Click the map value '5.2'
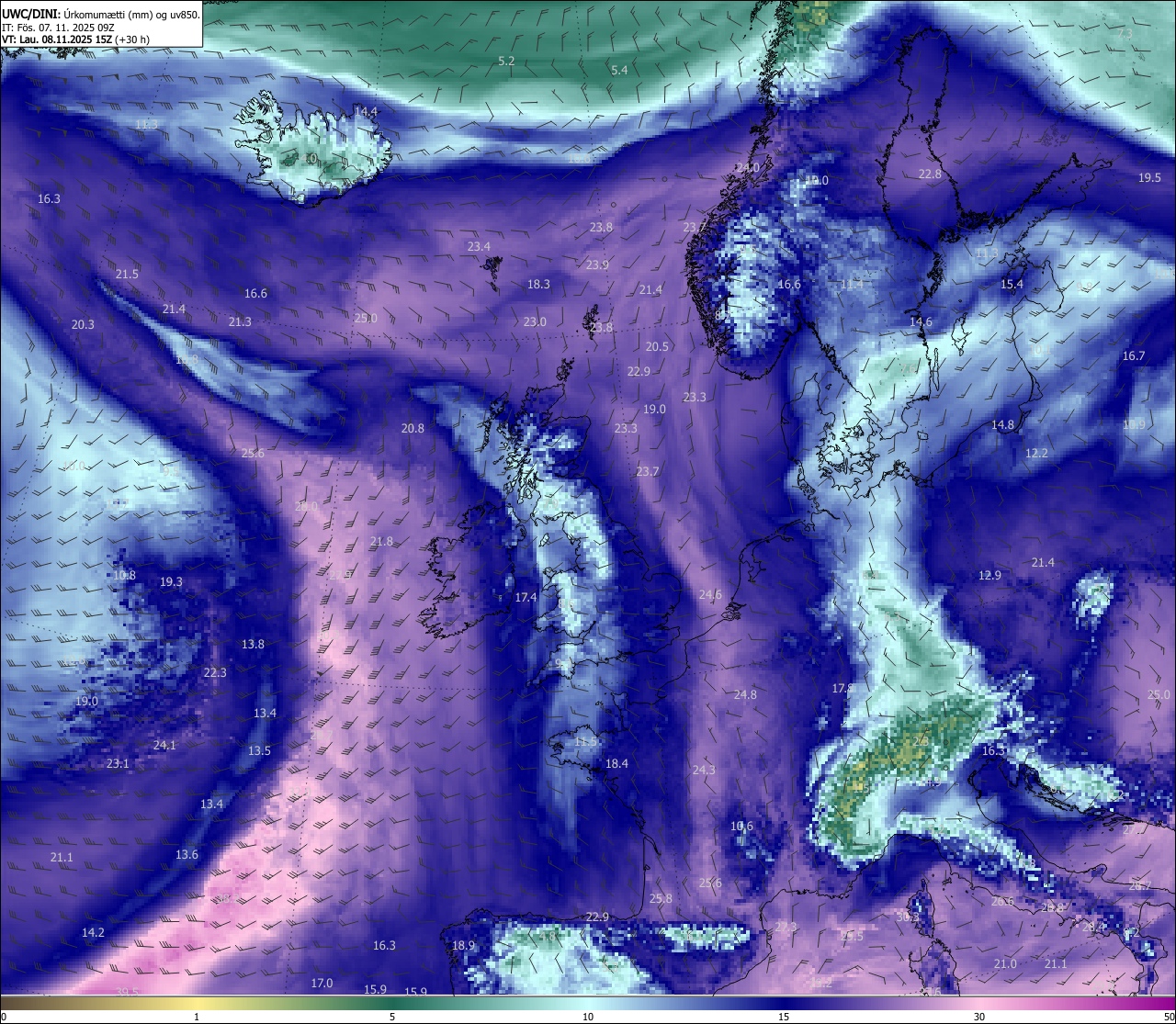Screen dimensions: 1176x1024 506,61
